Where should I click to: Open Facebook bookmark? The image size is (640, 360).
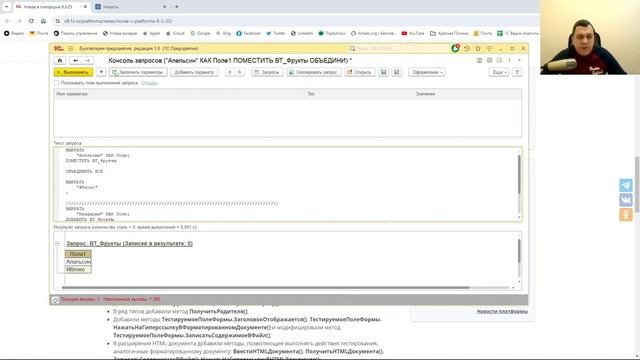(249, 33)
